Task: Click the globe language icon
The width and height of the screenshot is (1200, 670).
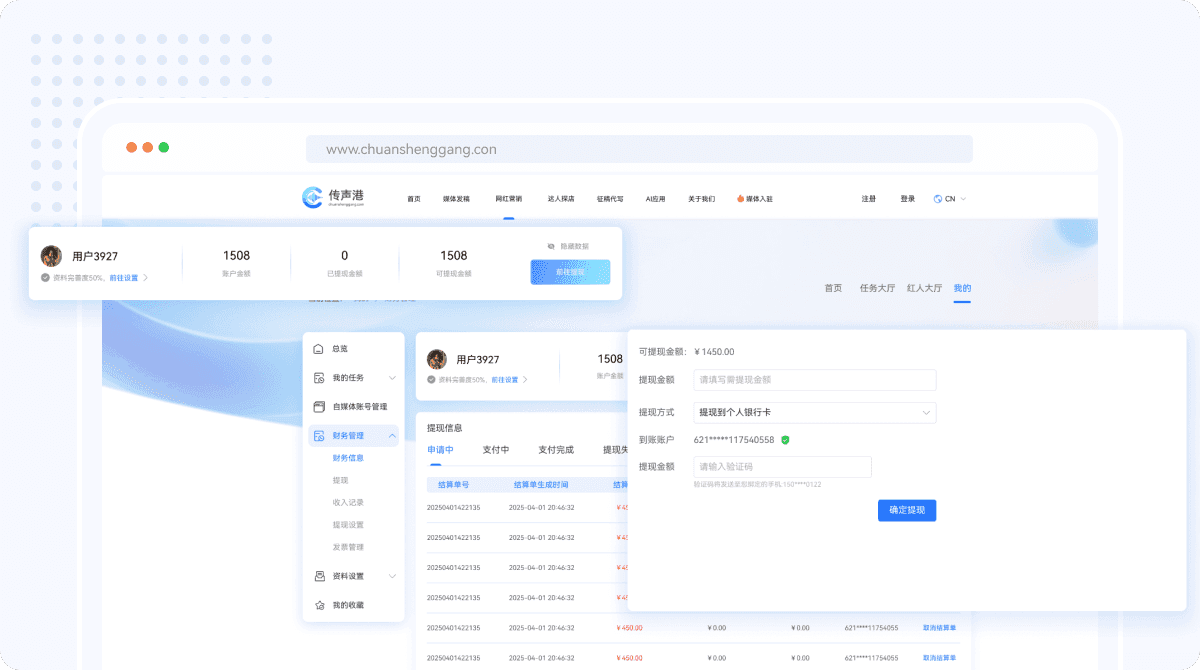Action: pyautogui.click(x=938, y=199)
